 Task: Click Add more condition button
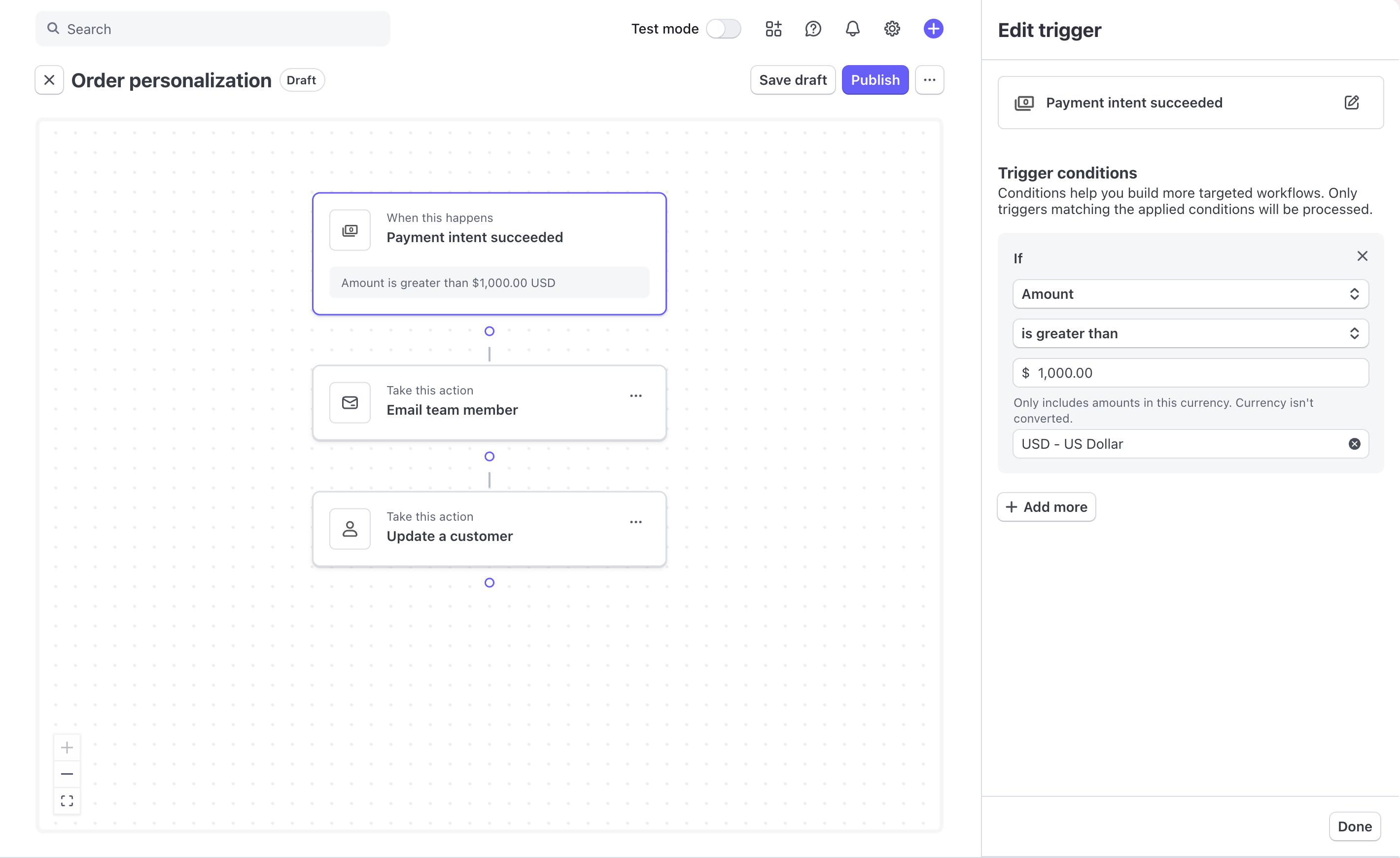(x=1046, y=507)
